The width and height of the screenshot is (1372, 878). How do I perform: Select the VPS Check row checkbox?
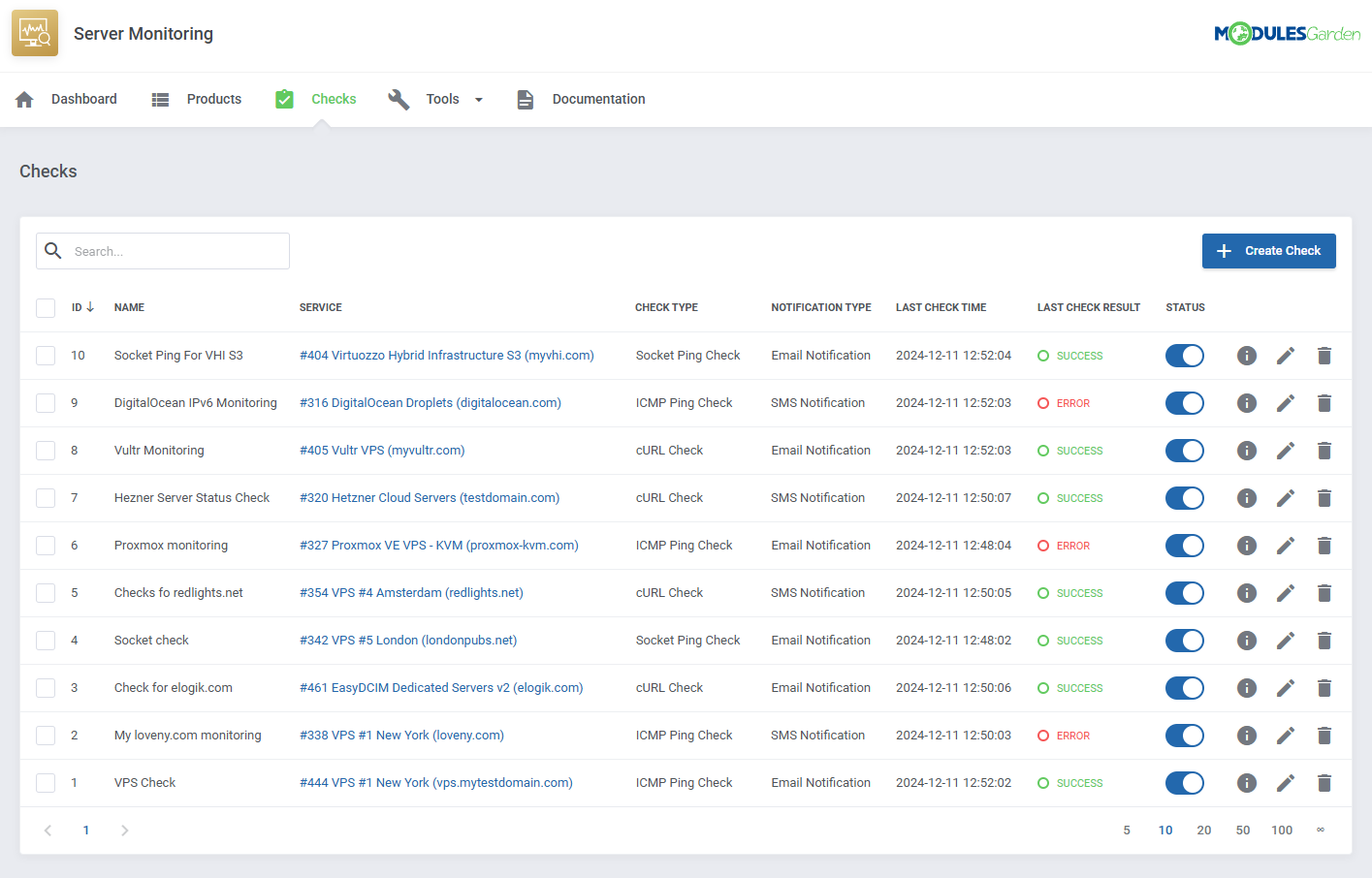pos(46,783)
